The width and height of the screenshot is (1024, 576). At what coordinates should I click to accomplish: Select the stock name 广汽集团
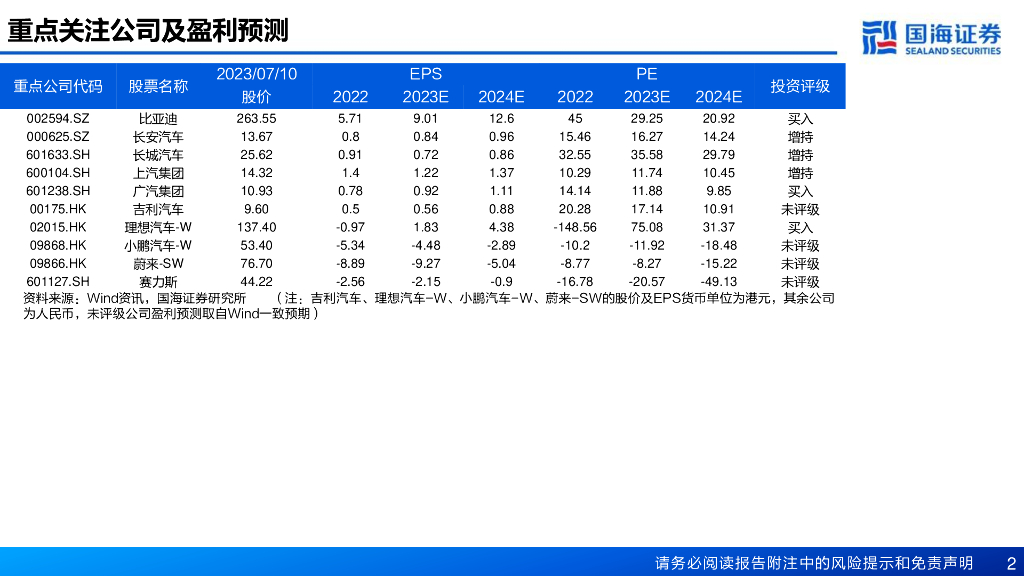click(x=158, y=191)
